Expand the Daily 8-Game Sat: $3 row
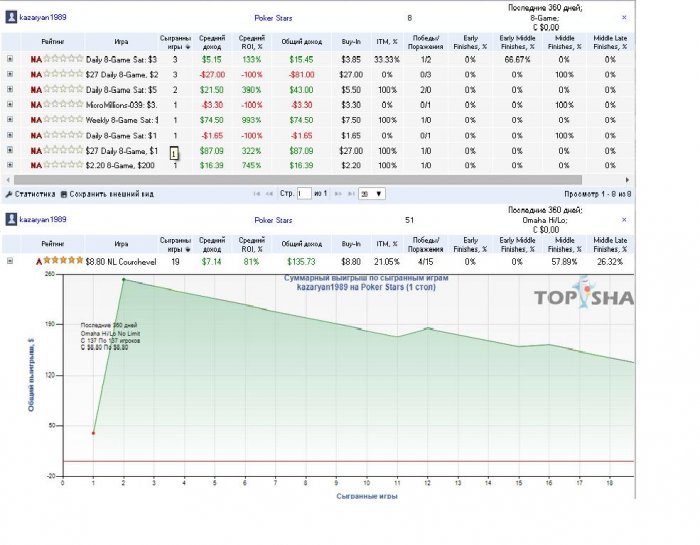Image resolution: width=700 pixels, height=545 pixels. coord(10,59)
